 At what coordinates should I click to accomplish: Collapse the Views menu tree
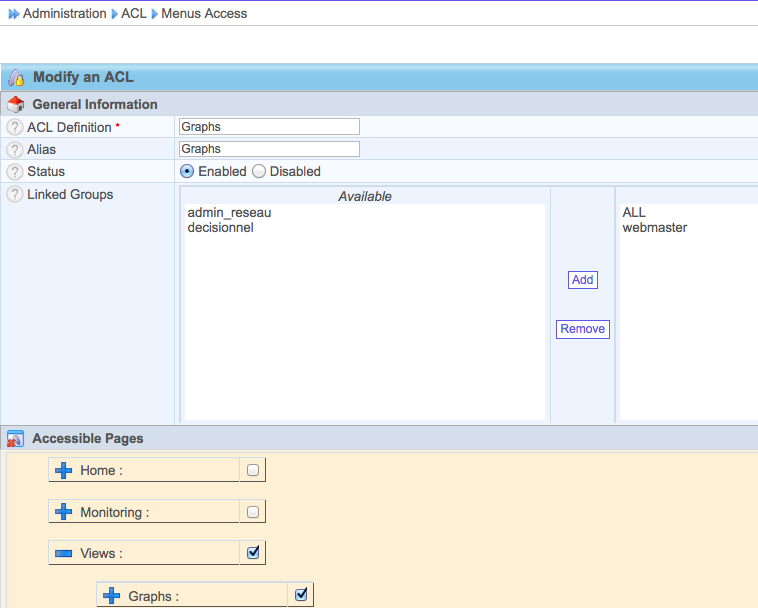click(x=63, y=553)
